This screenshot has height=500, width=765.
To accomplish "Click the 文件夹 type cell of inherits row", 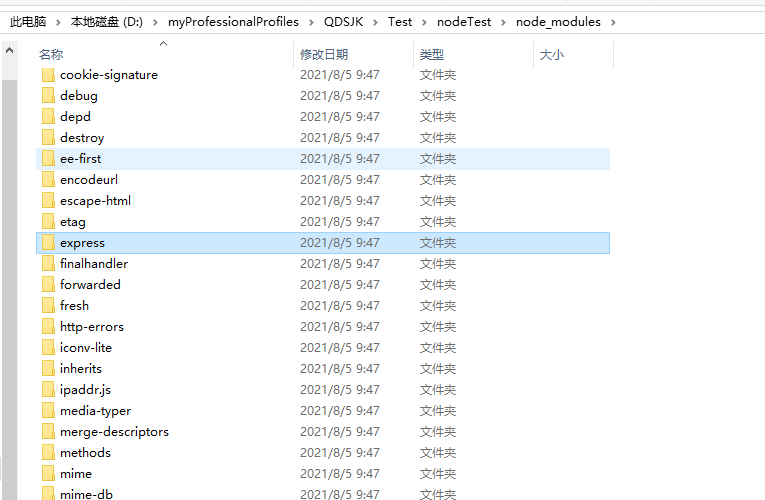I will pyautogui.click(x=438, y=368).
